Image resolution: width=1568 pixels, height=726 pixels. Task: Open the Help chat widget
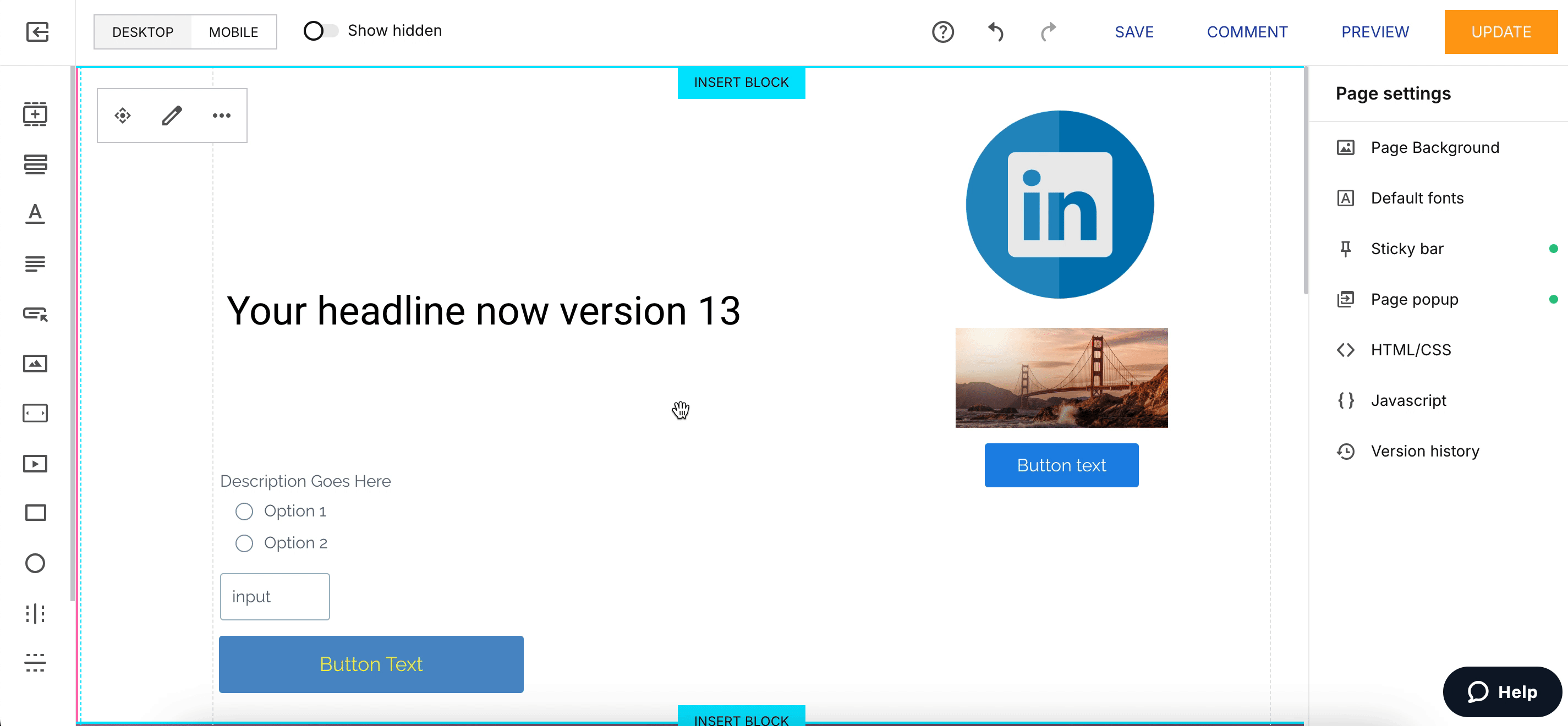click(x=1501, y=692)
